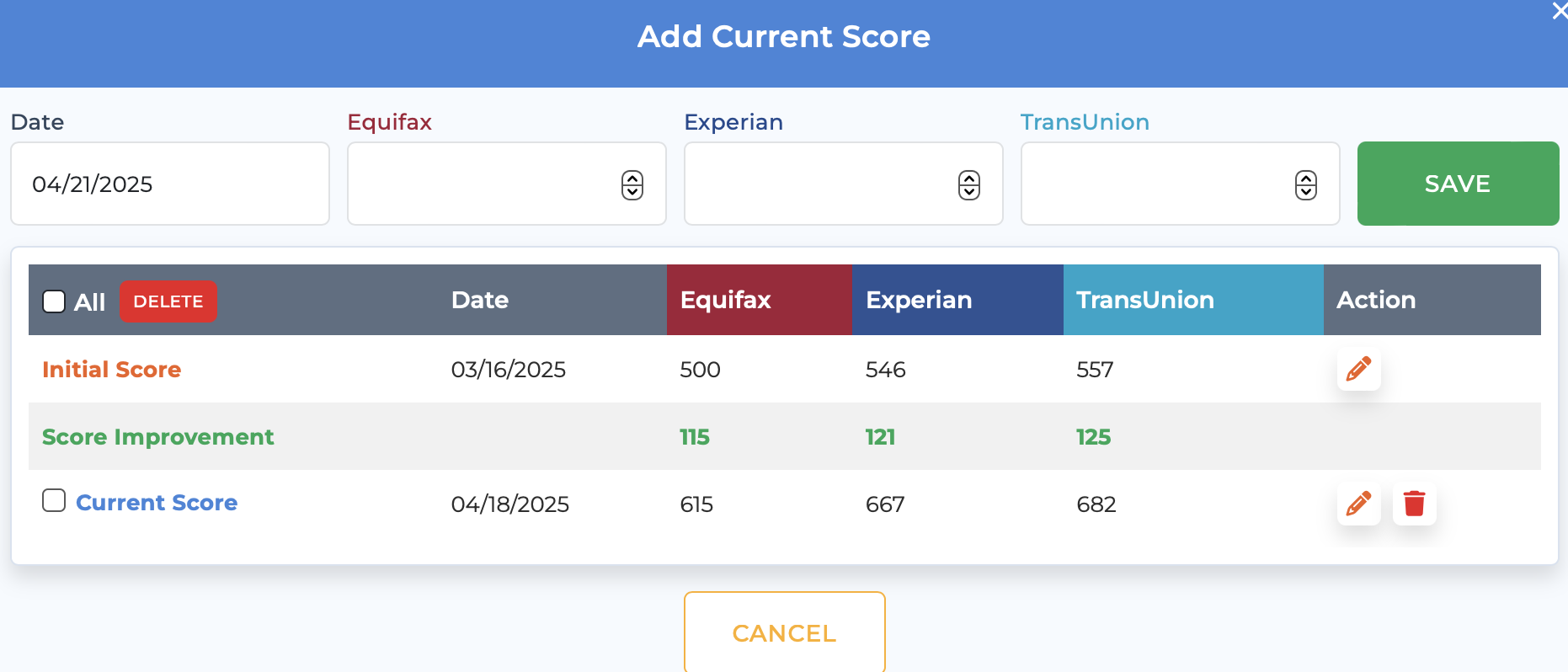Focus the Experian score input field
The width and height of the screenshot is (1568, 672).
[844, 184]
